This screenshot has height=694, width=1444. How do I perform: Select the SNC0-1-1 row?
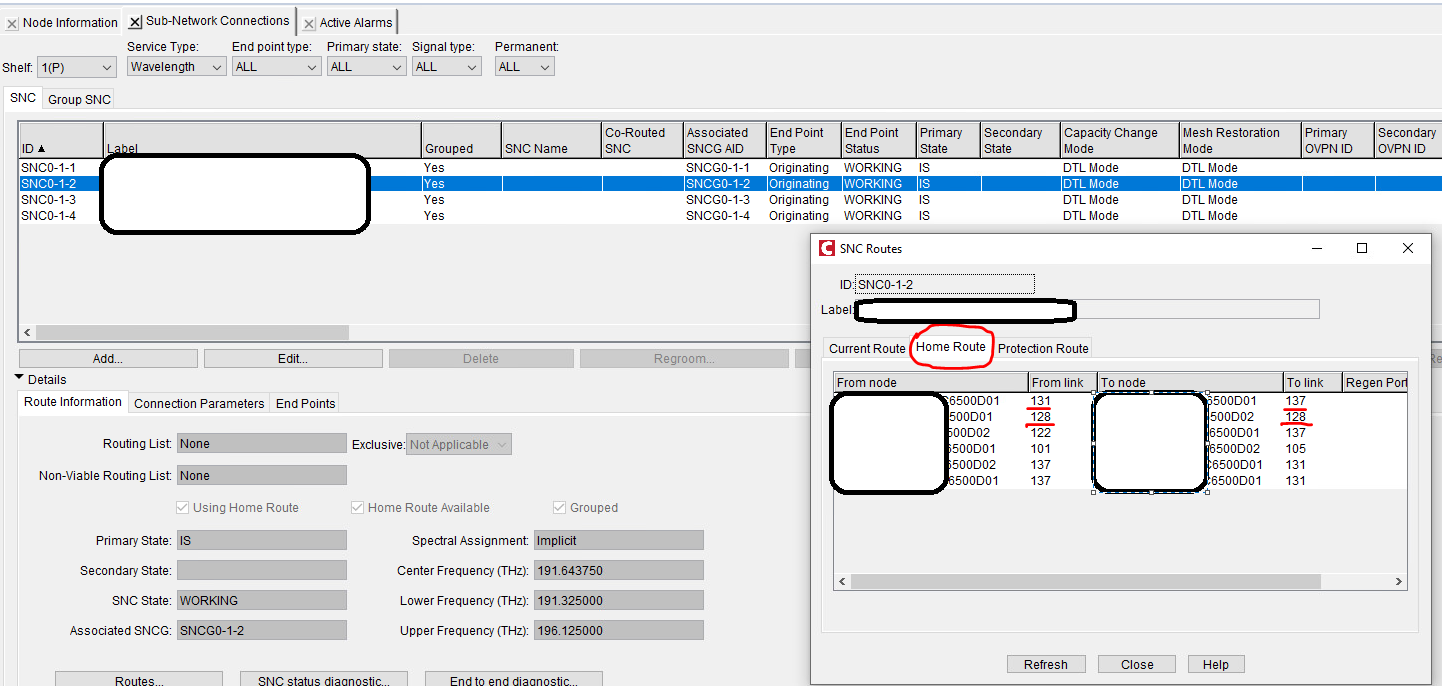(x=730, y=168)
